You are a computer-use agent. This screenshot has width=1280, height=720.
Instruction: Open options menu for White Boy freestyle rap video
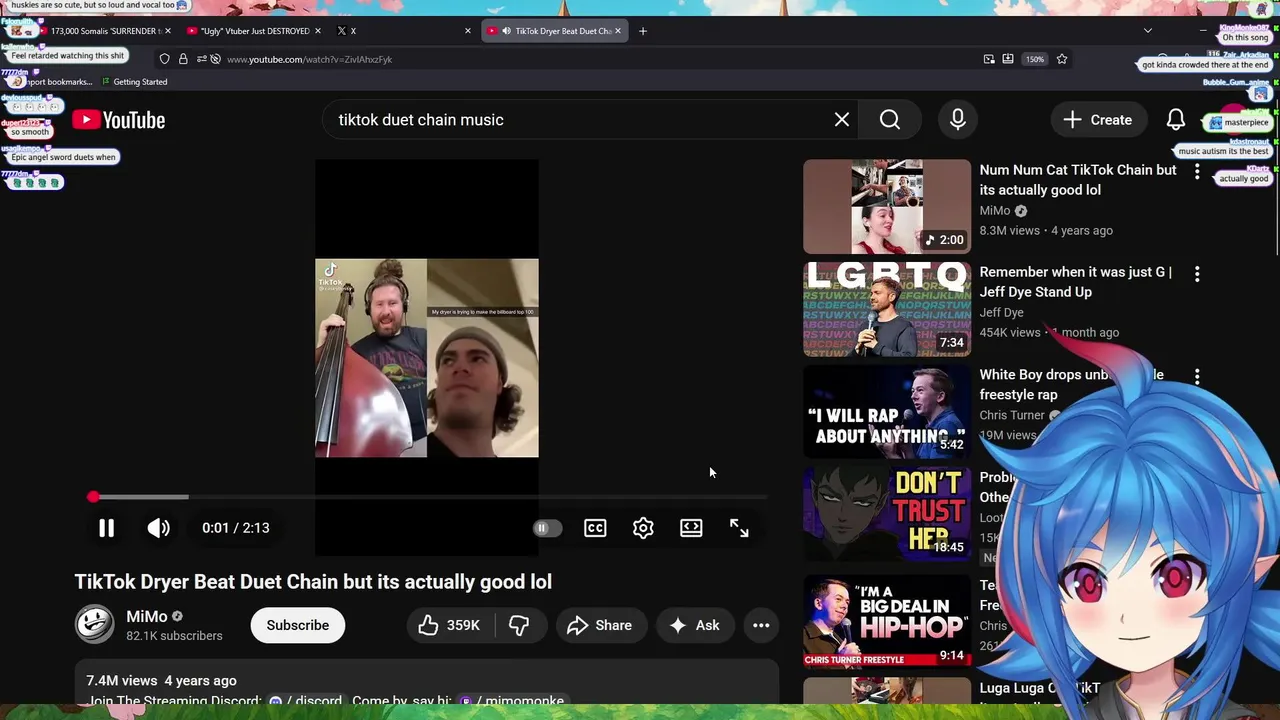coord(1197,377)
